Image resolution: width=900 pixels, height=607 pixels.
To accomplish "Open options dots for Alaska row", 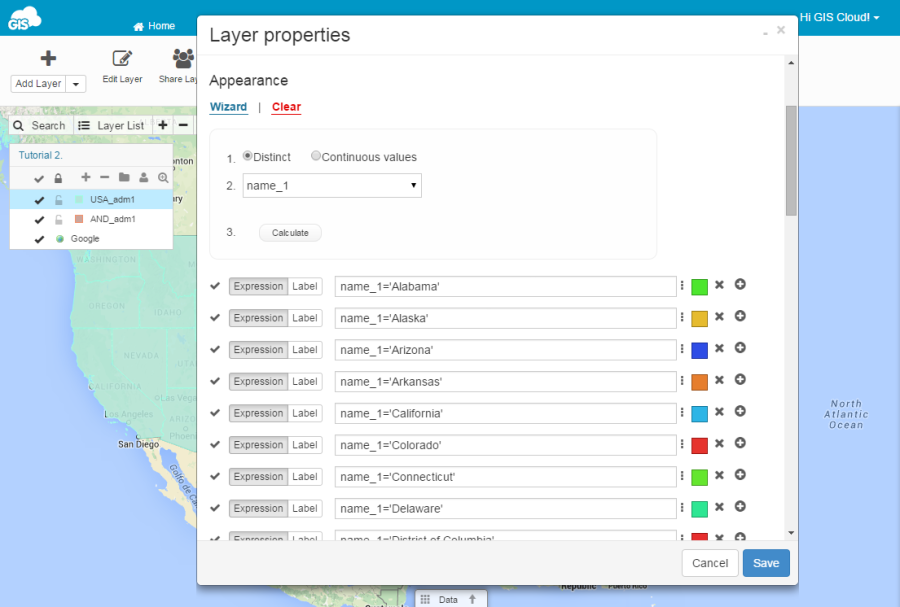I will point(682,317).
